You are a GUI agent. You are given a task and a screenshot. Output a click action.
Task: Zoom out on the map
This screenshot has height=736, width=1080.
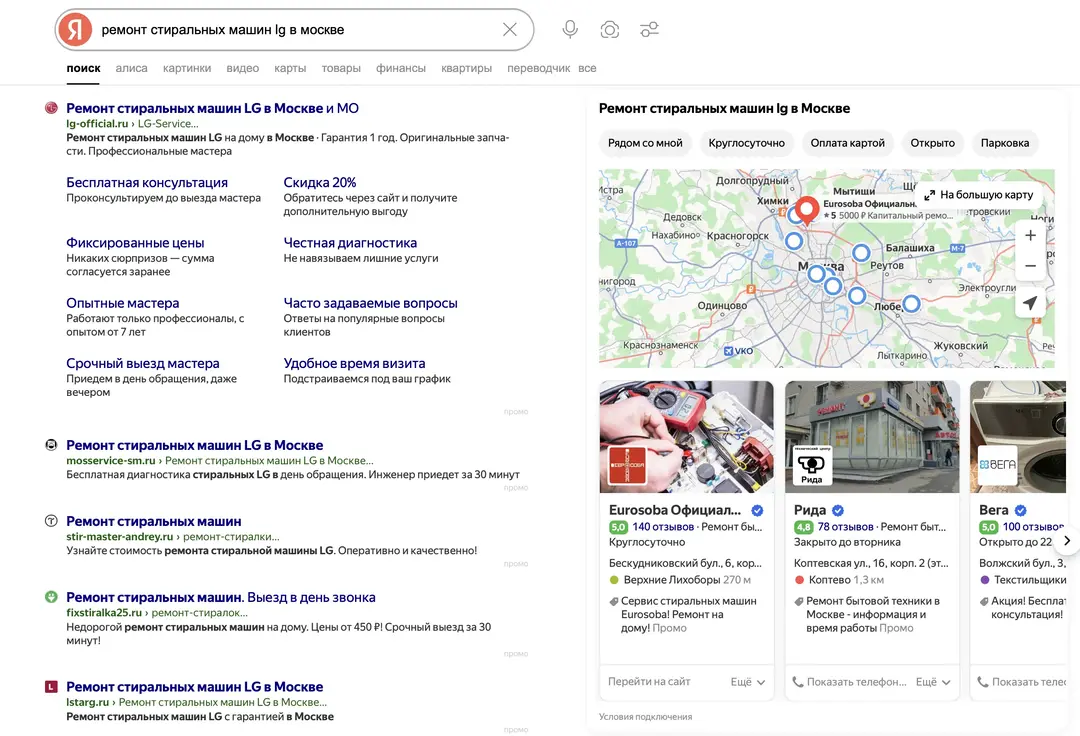pyautogui.click(x=1030, y=266)
